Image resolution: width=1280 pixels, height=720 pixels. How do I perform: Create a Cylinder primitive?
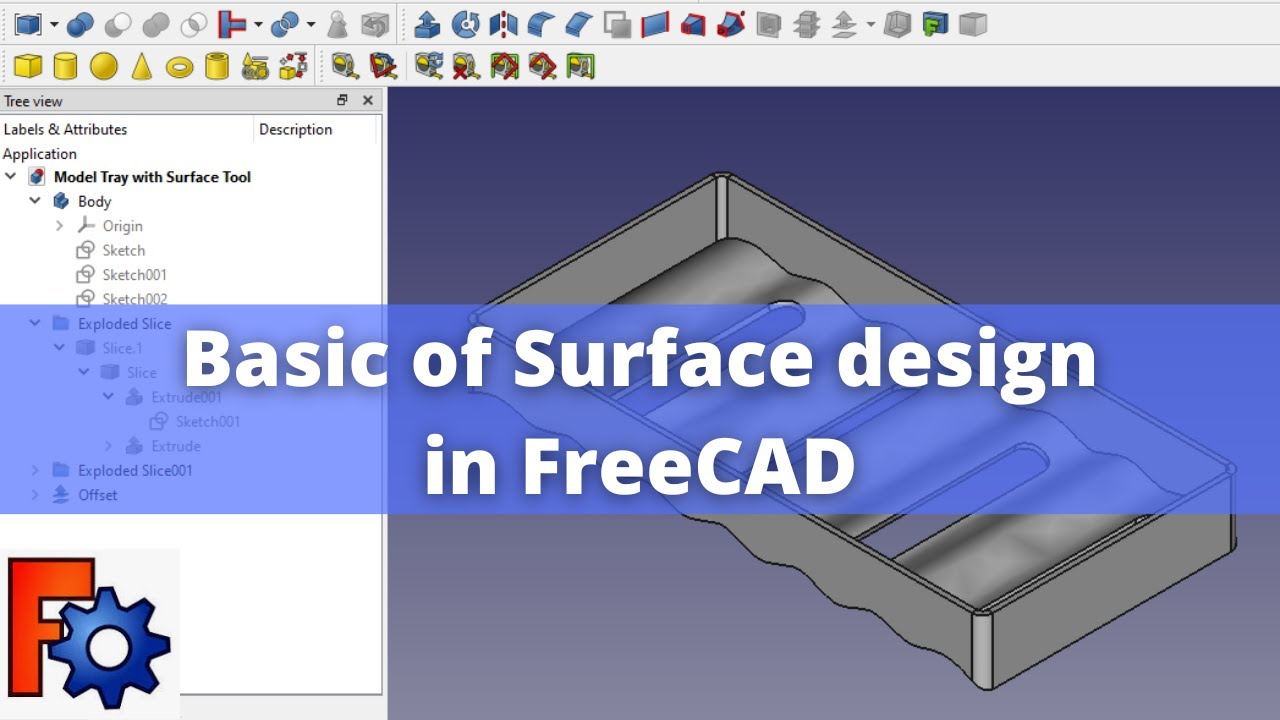click(x=65, y=66)
